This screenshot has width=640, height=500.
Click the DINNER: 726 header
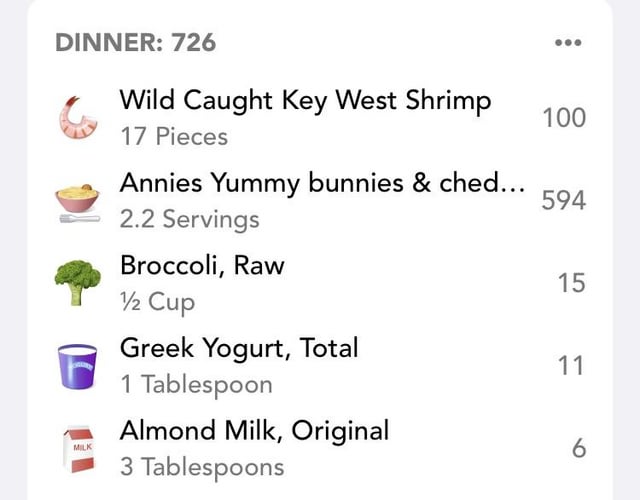click(136, 42)
